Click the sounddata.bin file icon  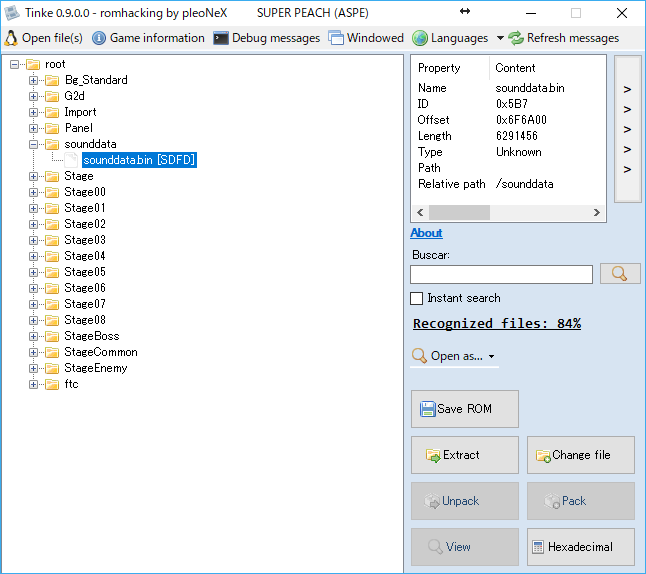[x=71, y=160]
